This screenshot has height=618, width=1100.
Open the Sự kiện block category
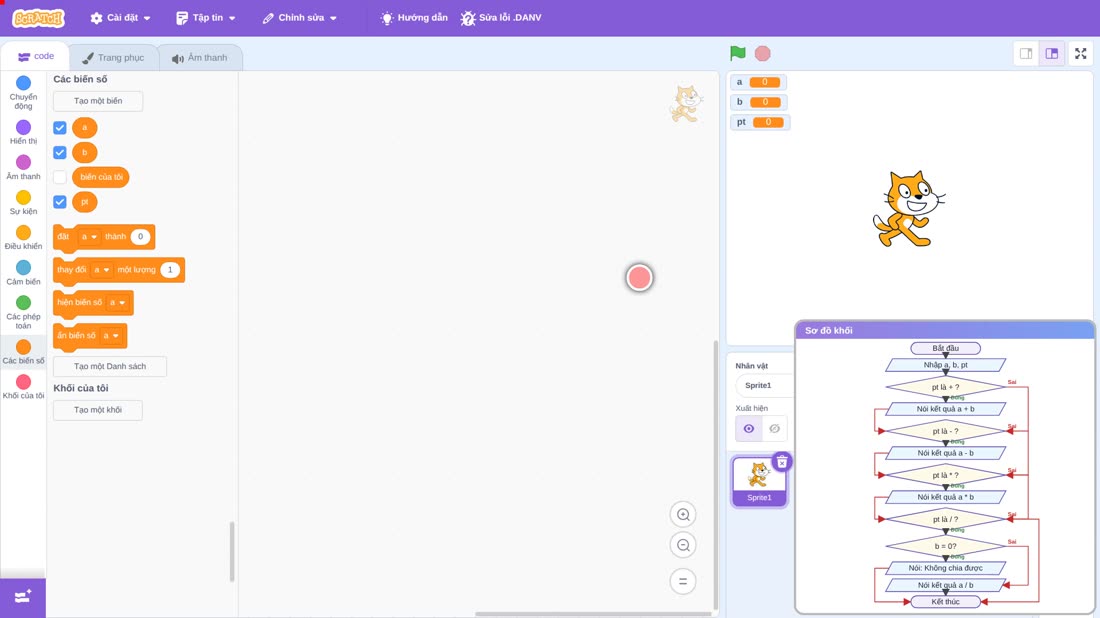pyautogui.click(x=23, y=202)
